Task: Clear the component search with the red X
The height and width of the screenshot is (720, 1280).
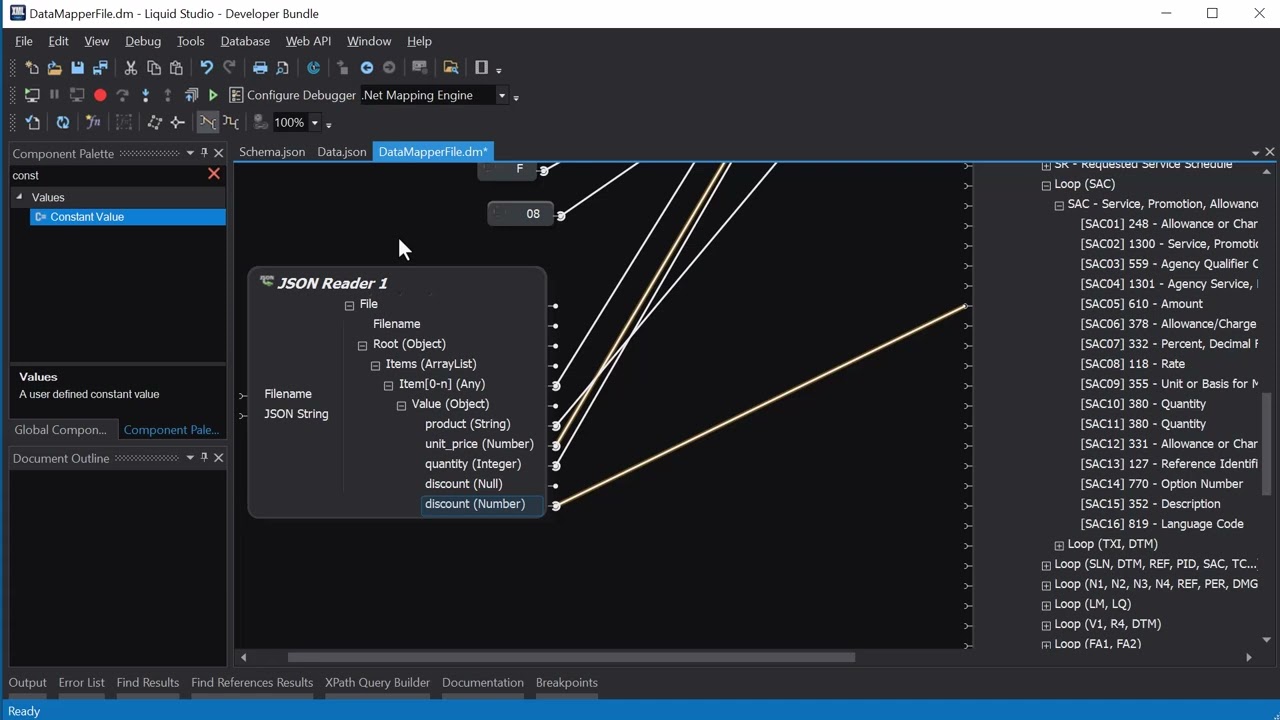Action: pyautogui.click(x=213, y=174)
